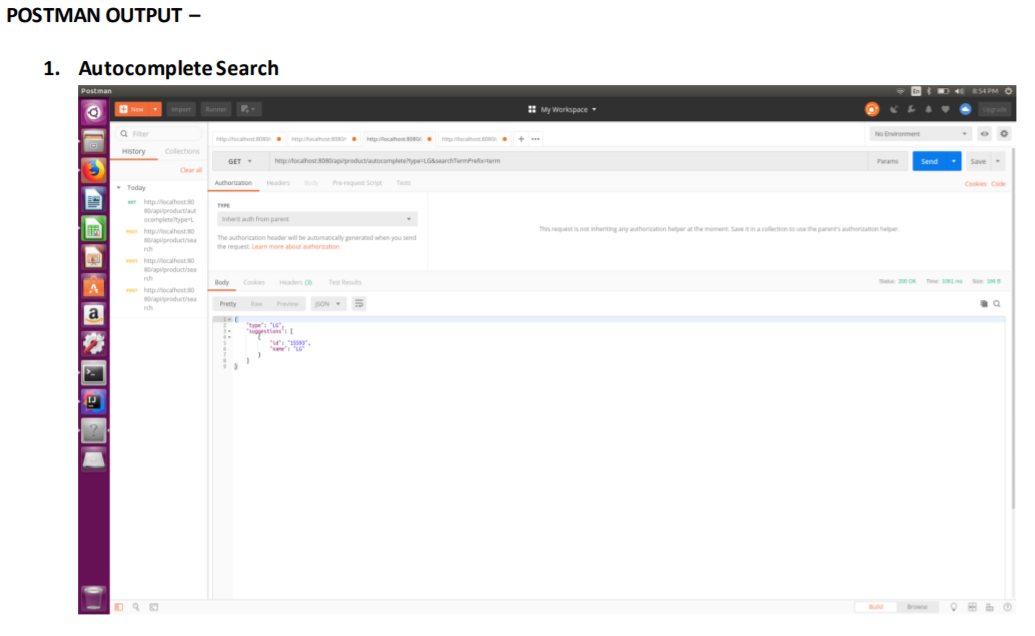The image size is (1035, 636).
Task: Click the environment quick look eye icon
Action: [x=984, y=134]
